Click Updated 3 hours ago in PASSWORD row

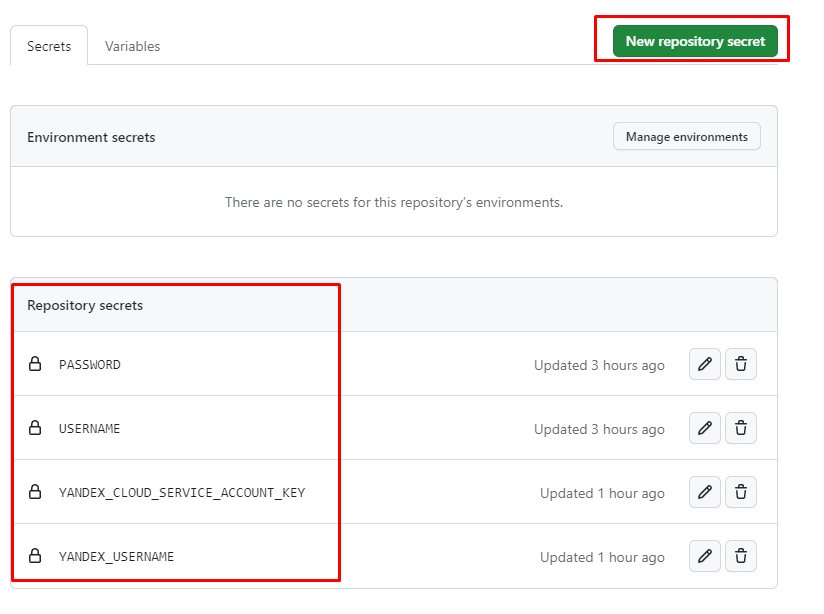[599, 365]
